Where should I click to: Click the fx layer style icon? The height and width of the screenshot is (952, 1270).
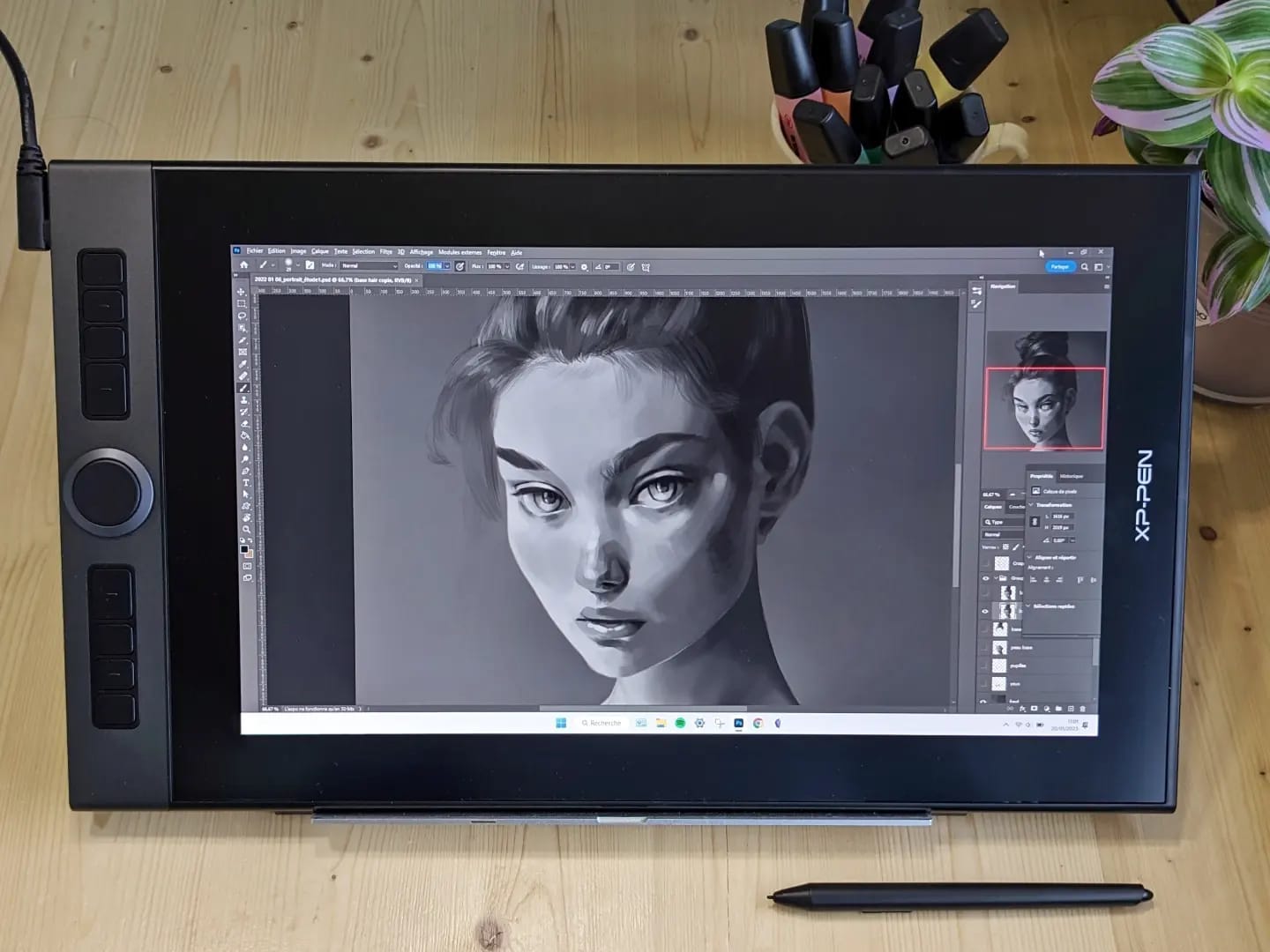[x=1021, y=708]
